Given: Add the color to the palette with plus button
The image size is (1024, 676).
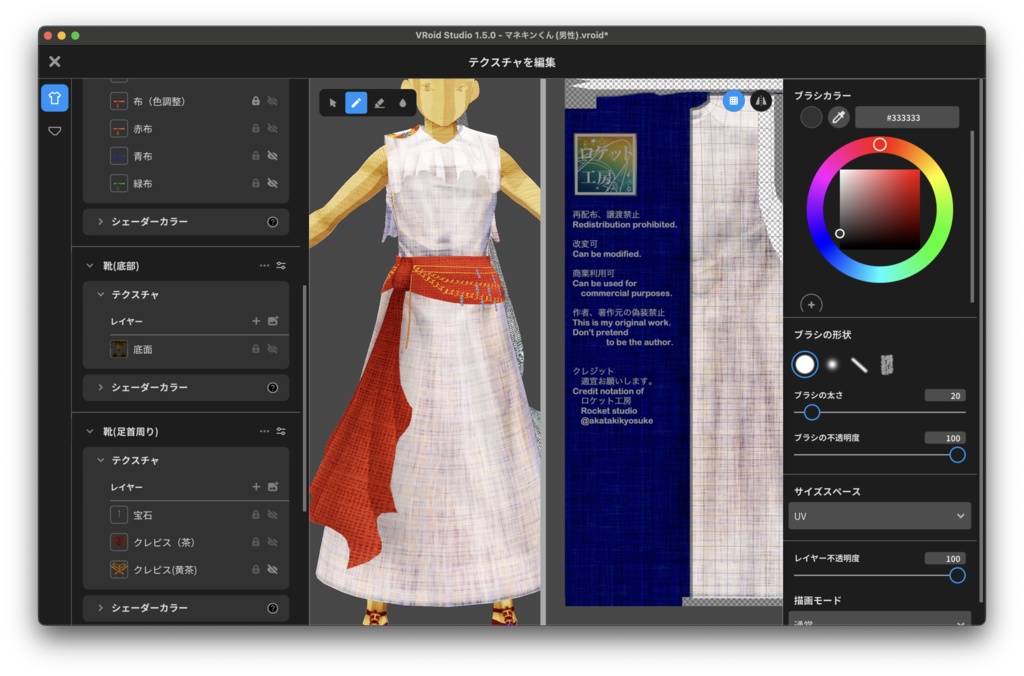Looking at the screenshot, I should coord(811,304).
